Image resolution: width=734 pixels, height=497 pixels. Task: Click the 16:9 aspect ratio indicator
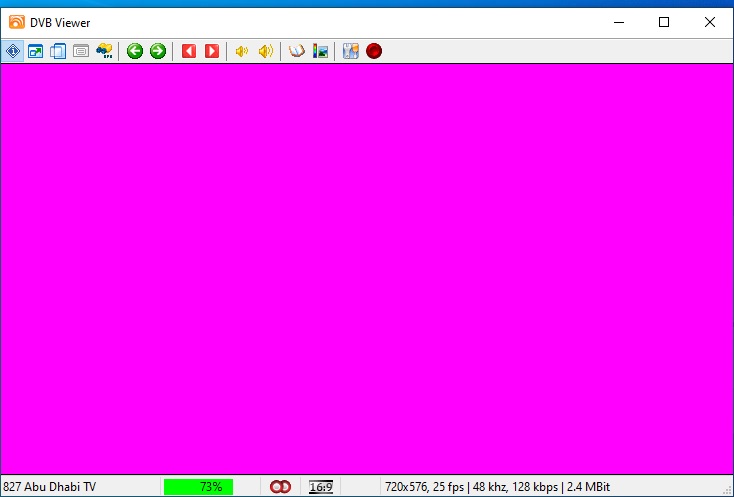tap(321, 487)
